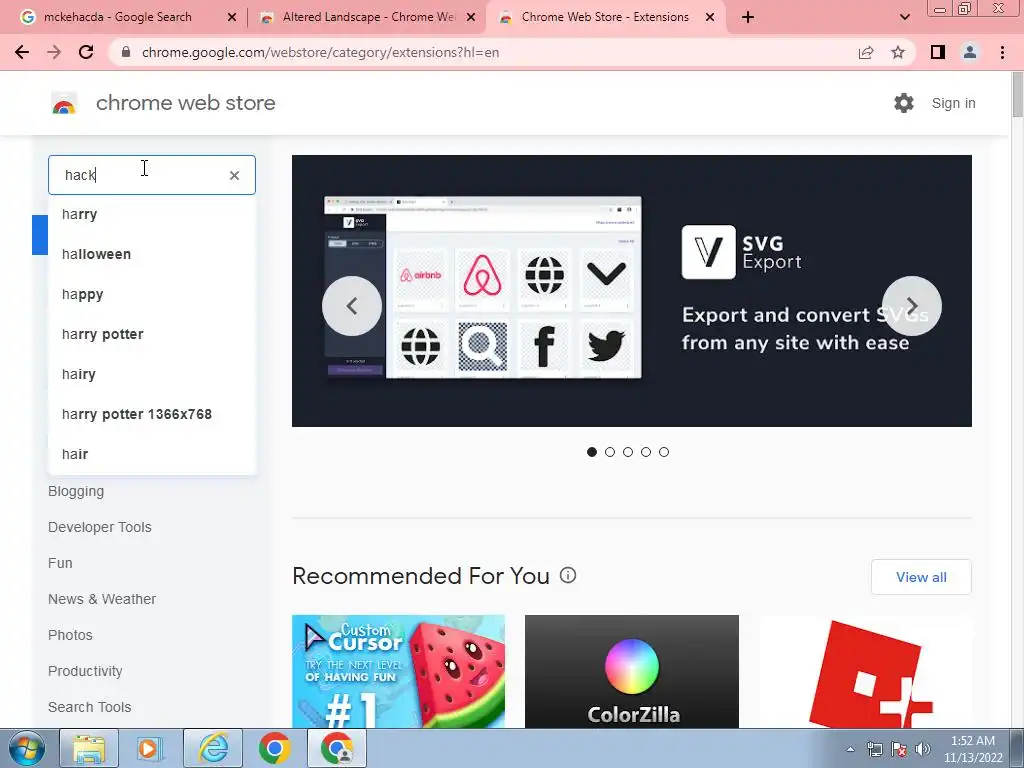The height and width of the screenshot is (768, 1024).
Task: Open the Search Tools category
Action: [89, 707]
